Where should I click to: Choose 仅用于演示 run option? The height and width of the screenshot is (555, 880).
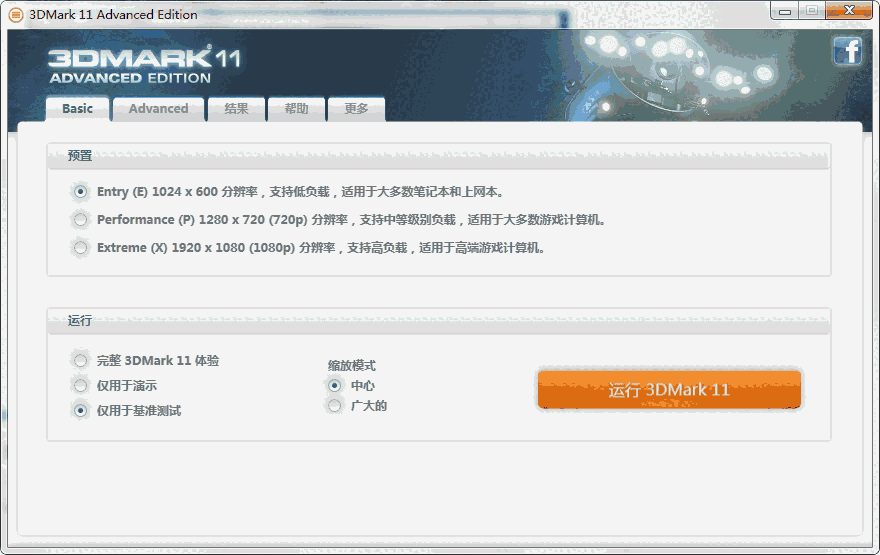pyautogui.click(x=80, y=386)
